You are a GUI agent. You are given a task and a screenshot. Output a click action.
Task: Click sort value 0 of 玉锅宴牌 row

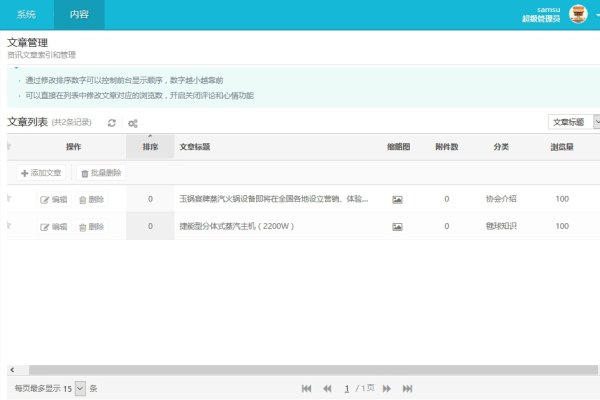click(150, 199)
